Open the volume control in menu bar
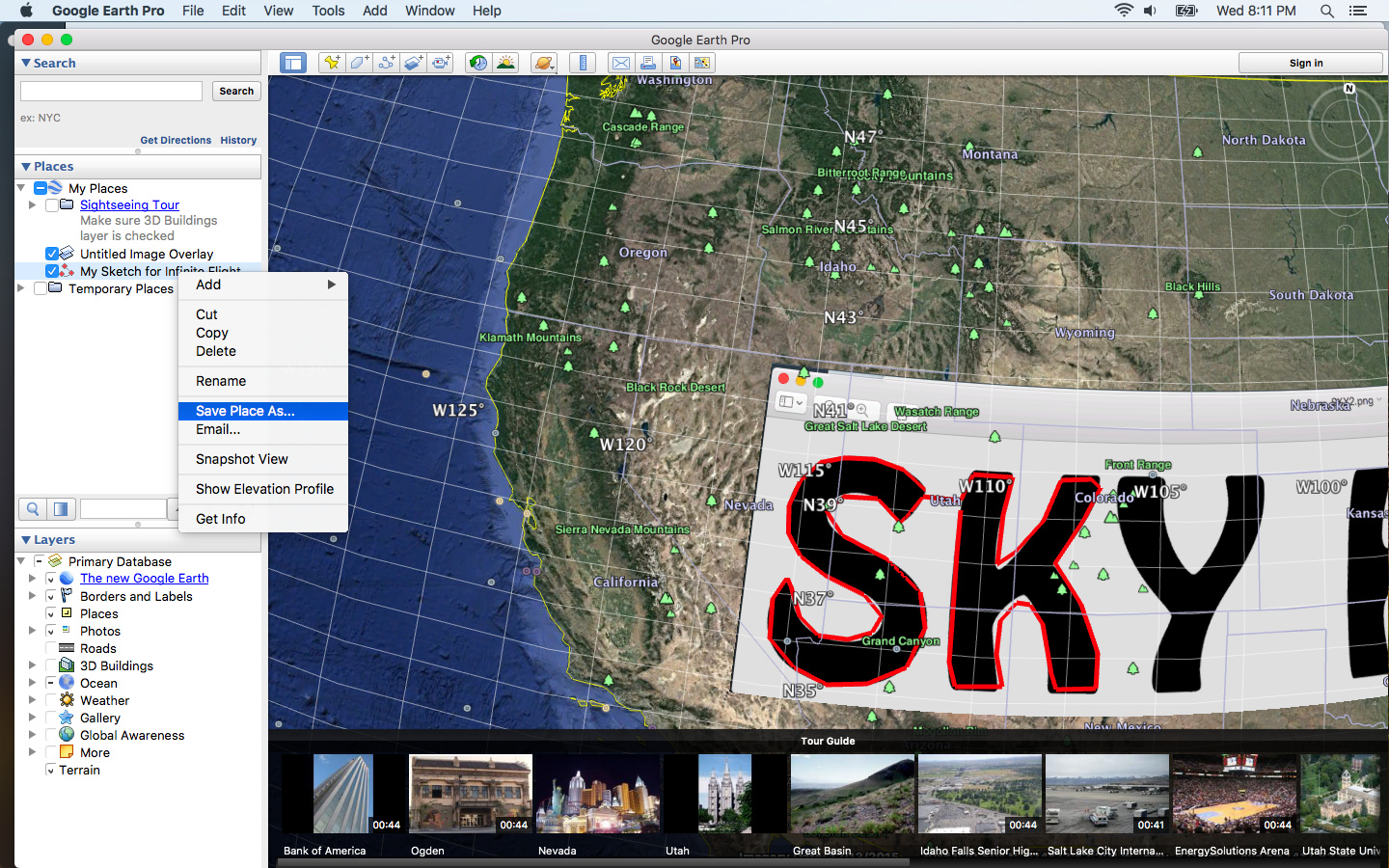The height and width of the screenshot is (868, 1389). 1150,11
